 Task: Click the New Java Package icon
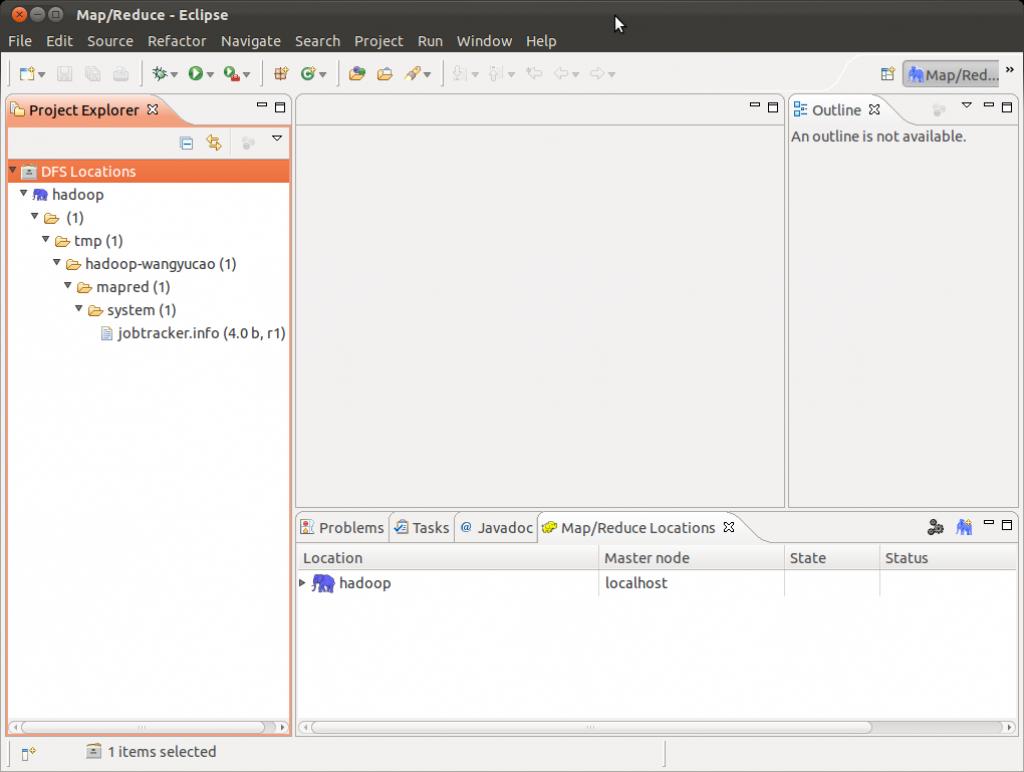coord(281,74)
